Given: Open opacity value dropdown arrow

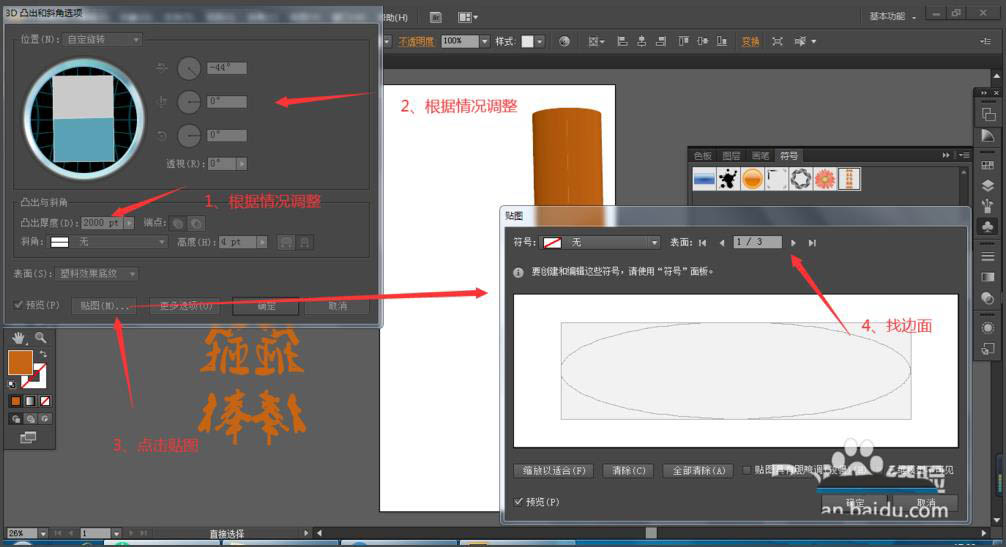Looking at the screenshot, I should coord(484,41).
